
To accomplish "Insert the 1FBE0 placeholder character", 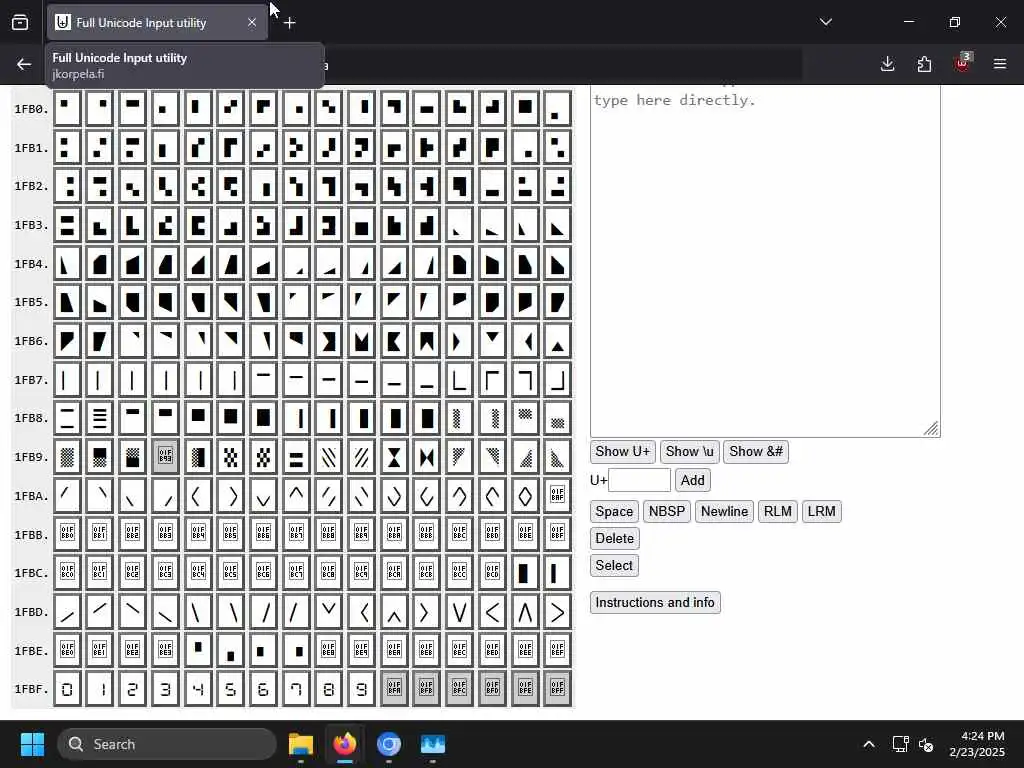I will coord(67,650).
